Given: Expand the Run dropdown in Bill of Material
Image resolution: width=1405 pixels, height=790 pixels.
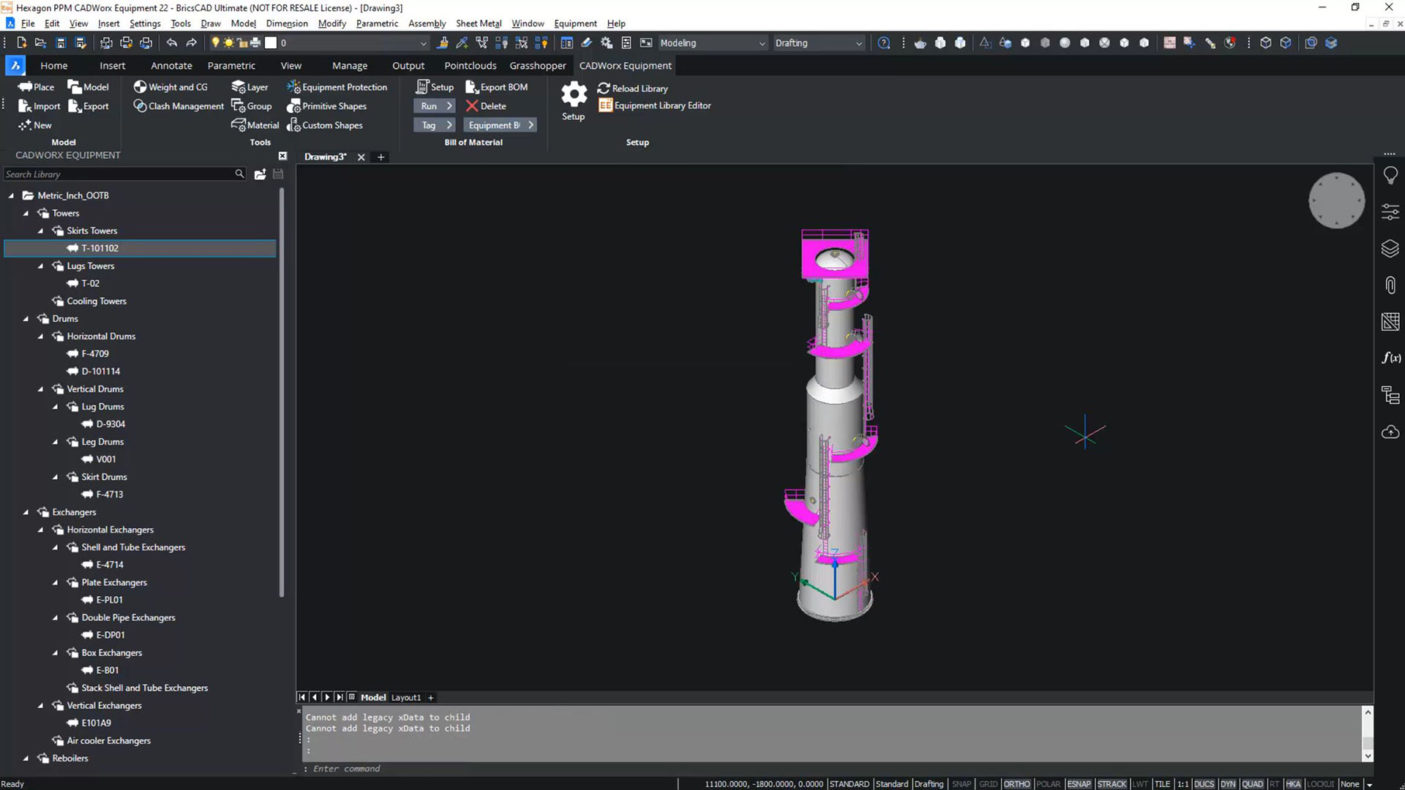Looking at the screenshot, I should click(449, 106).
